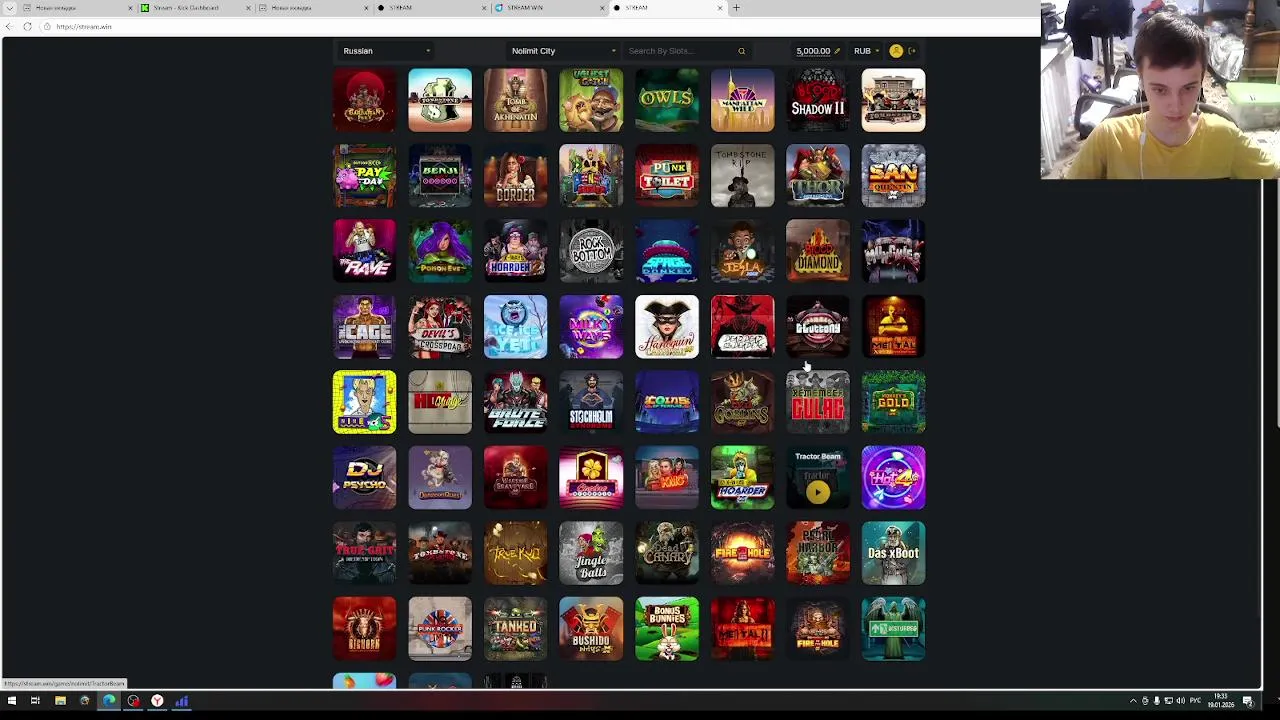The image size is (1280, 720).
Task: Expand the Nolimit City provider dropdown
Action: point(563,51)
